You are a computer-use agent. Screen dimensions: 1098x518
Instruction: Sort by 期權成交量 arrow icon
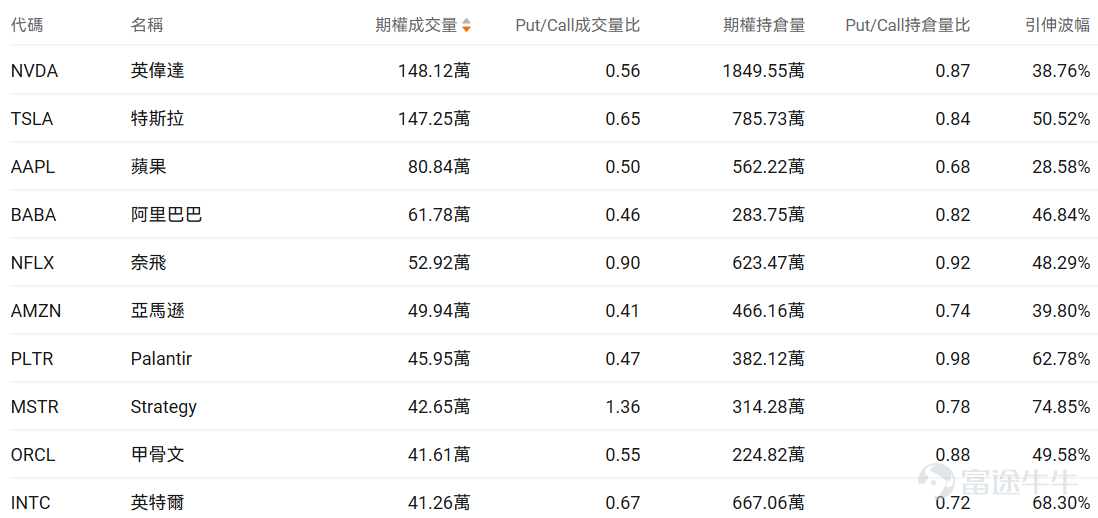click(466, 26)
